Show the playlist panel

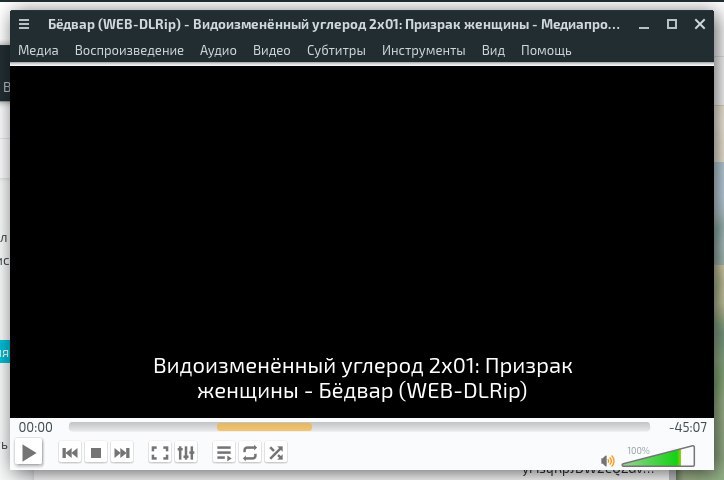click(224, 453)
